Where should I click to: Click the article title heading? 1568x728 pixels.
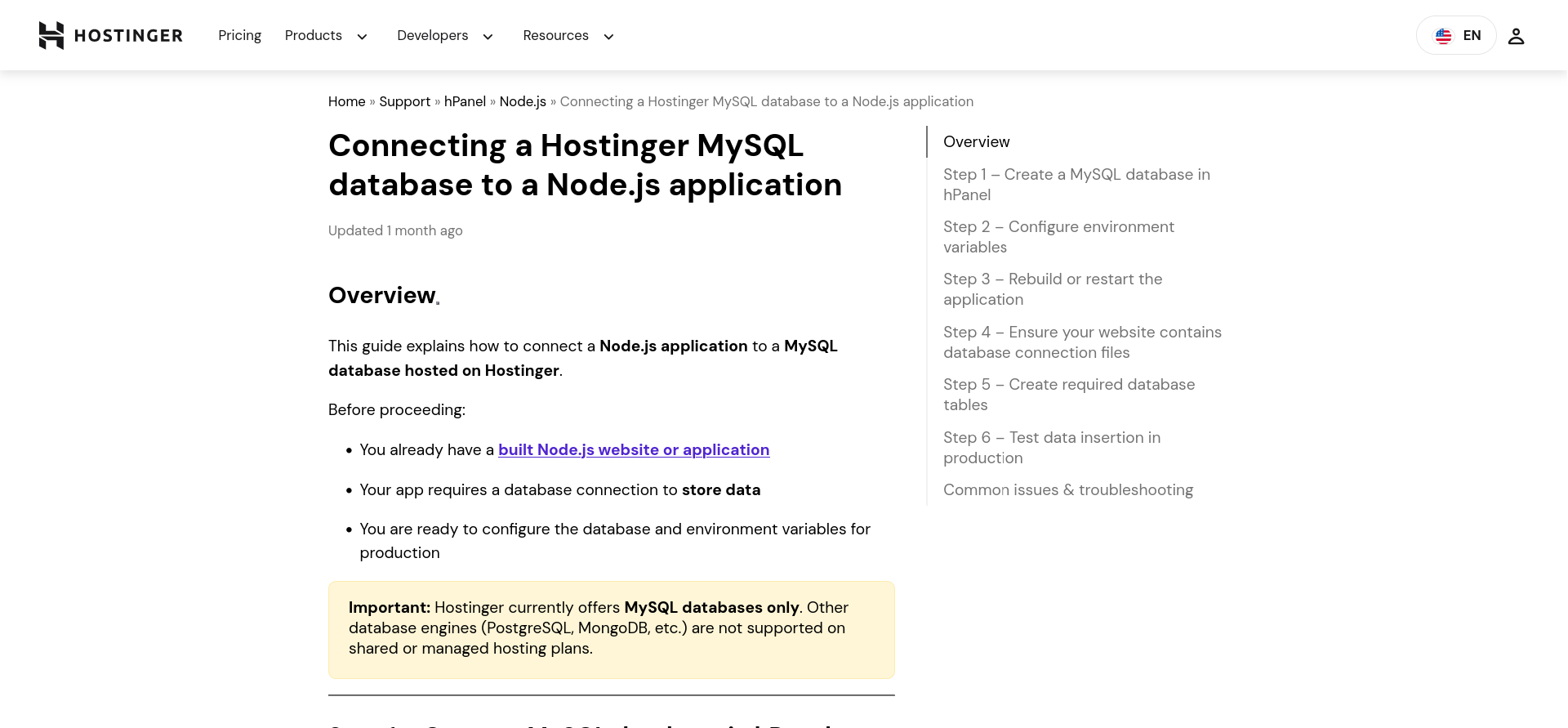click(x=585, y=165)
